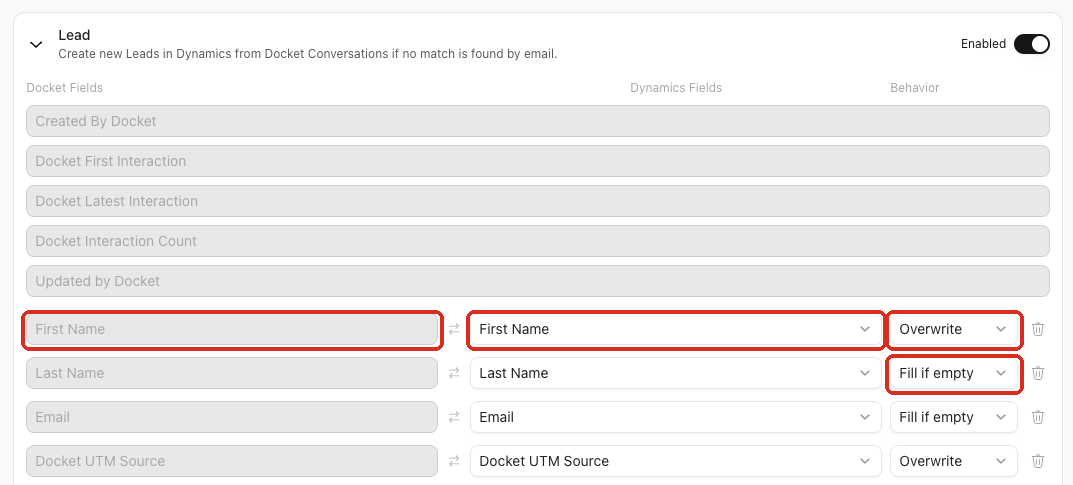Open the Email Dynamics field dropdown
The height and width of the screenshot is (485, 1073).
click(675, 417)
